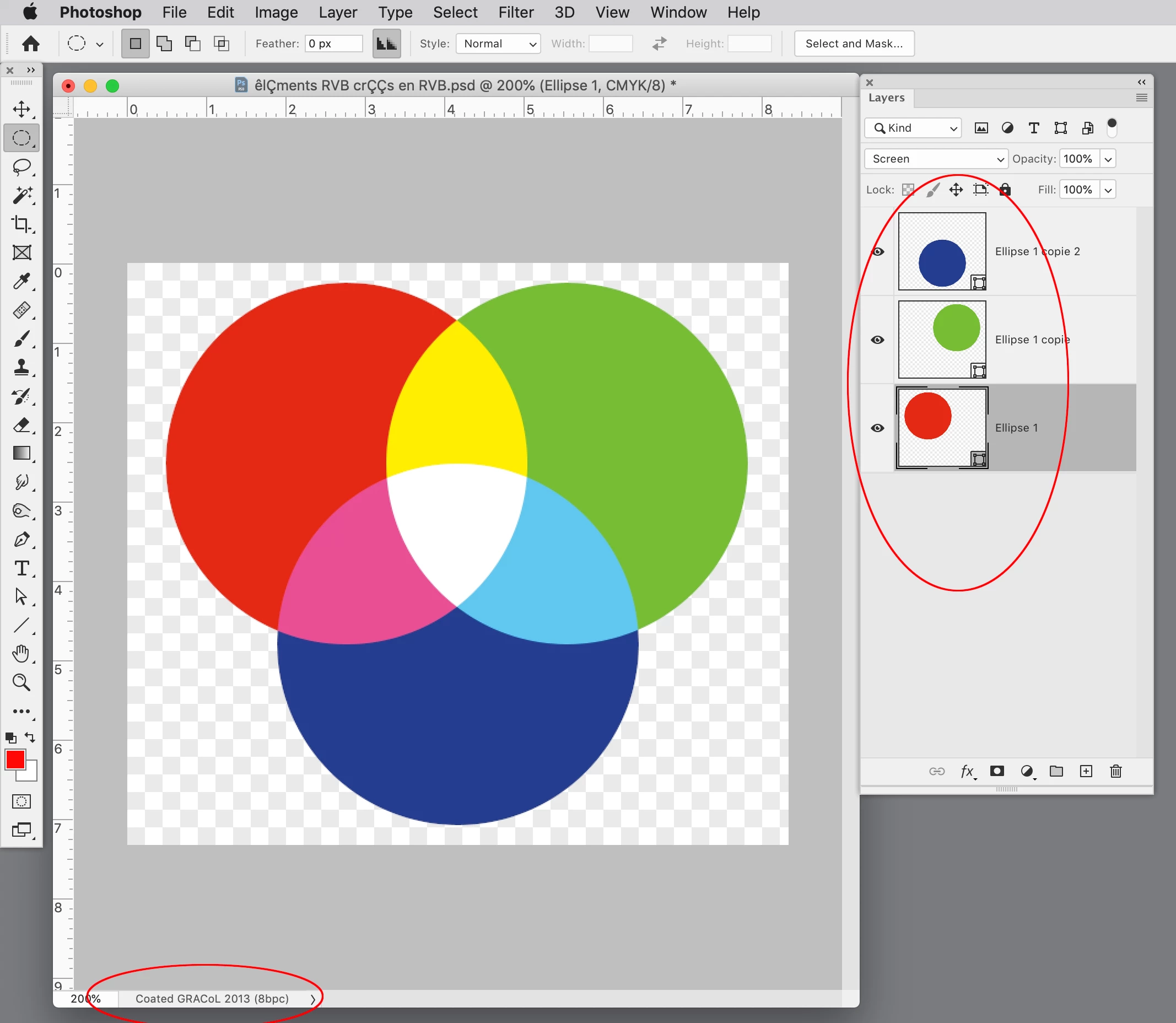Image resolution: width=1176 pixels, height=1023 pixels.
Task: Open layer effects fx menu
Action: (x=967, y=771)
